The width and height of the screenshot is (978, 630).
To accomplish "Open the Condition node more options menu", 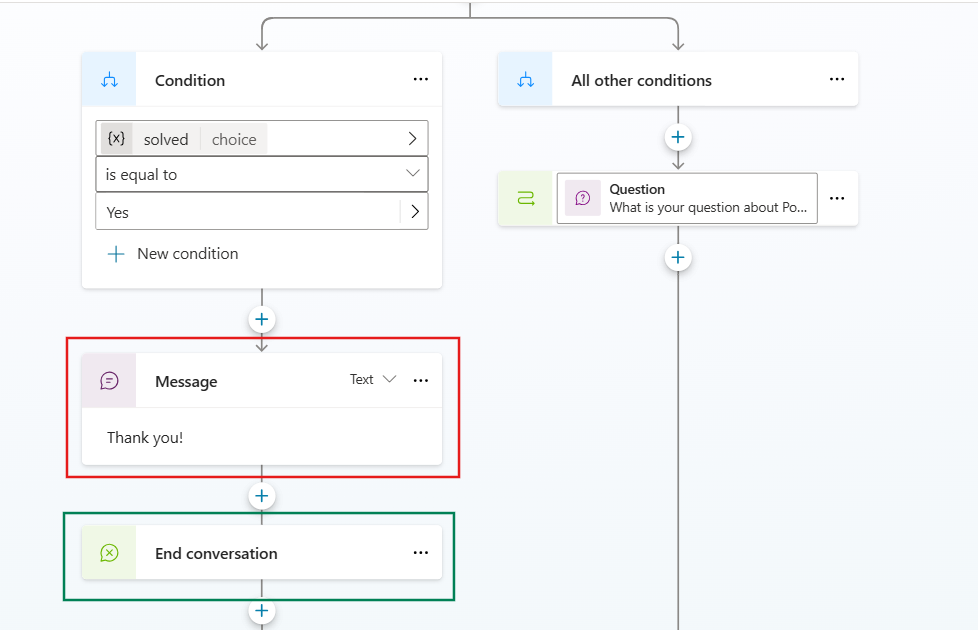I will coord(421,80).
